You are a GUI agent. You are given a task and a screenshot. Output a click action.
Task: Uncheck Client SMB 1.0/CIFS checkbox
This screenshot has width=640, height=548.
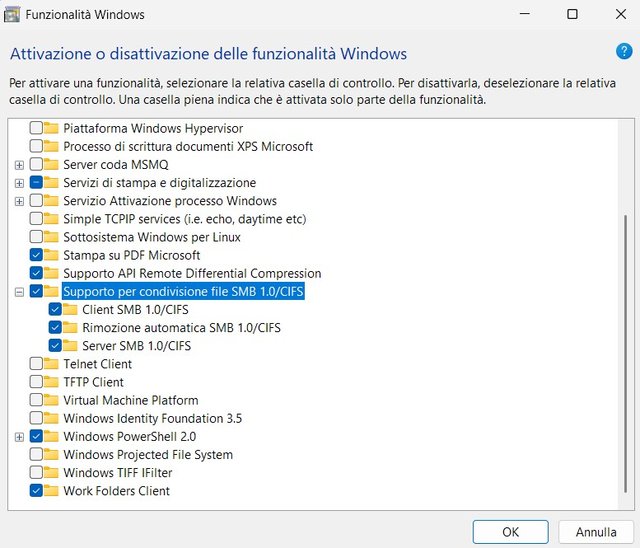55,309
